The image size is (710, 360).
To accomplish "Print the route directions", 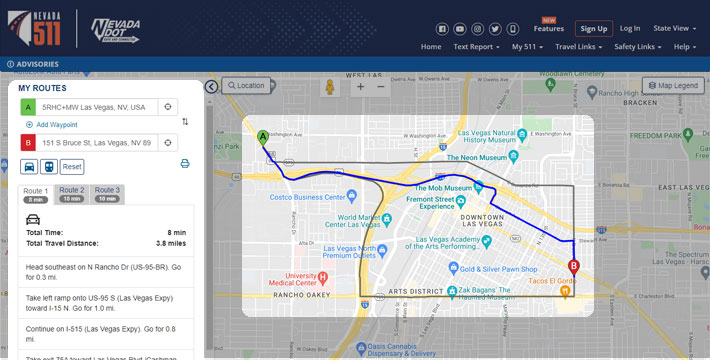I will coord(185,163).
